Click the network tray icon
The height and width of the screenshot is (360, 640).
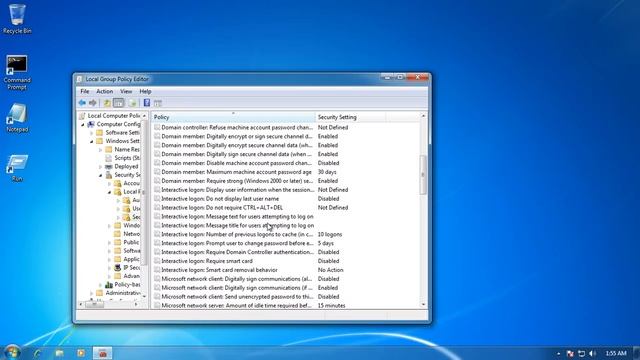(x=581, y=353)
